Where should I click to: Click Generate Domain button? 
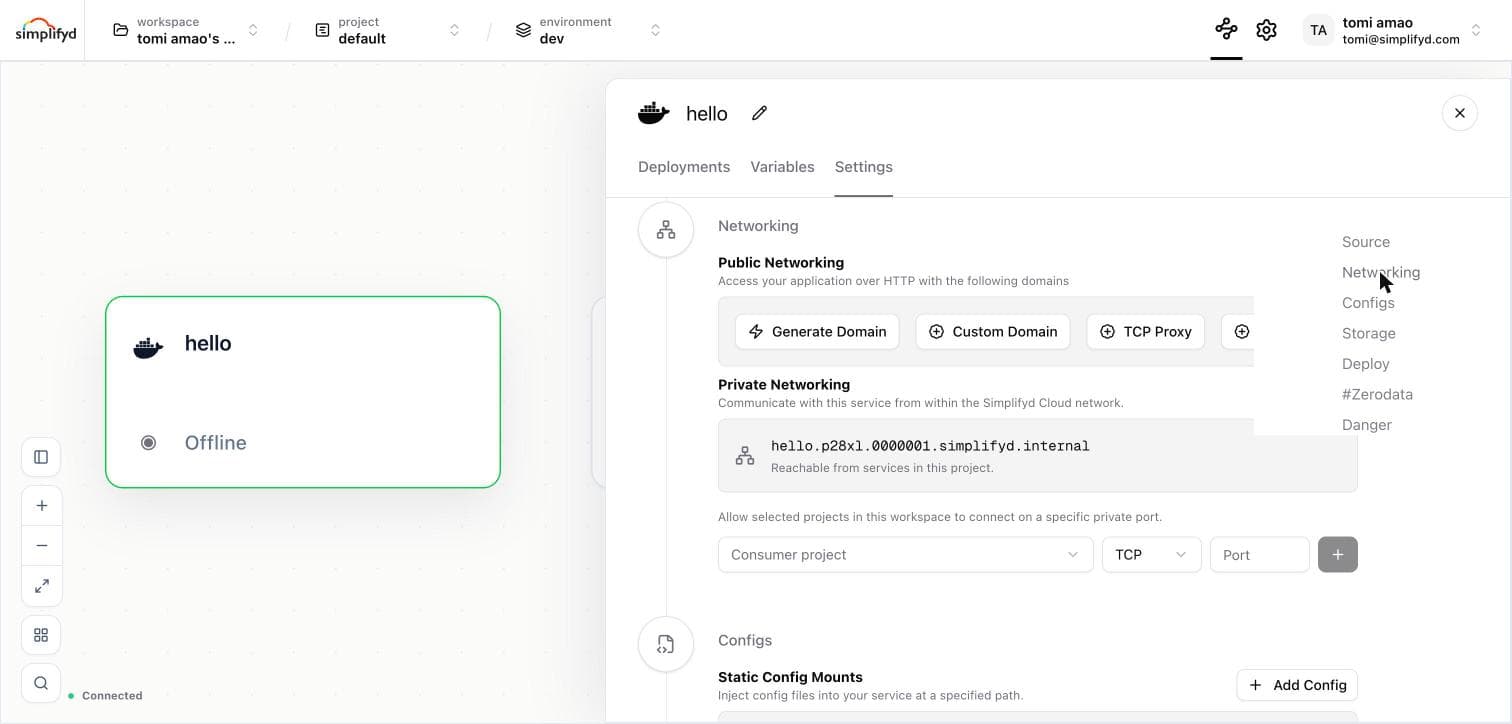pyautogui.click(x=817, y=331)
